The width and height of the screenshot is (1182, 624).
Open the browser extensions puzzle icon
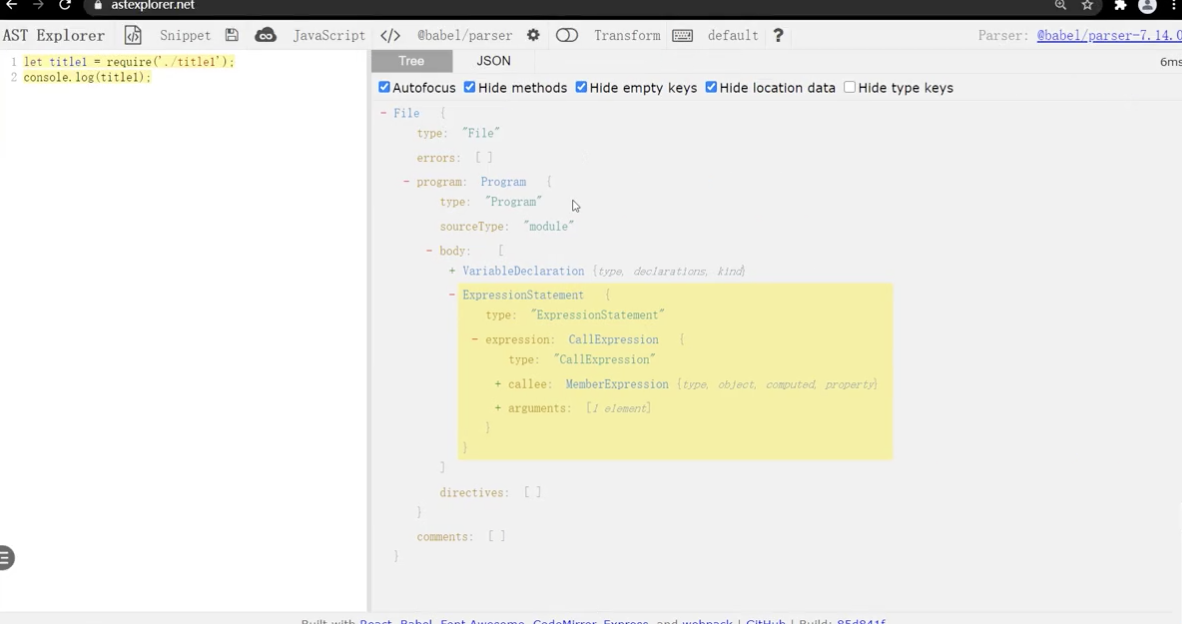tap(1120, 5)
